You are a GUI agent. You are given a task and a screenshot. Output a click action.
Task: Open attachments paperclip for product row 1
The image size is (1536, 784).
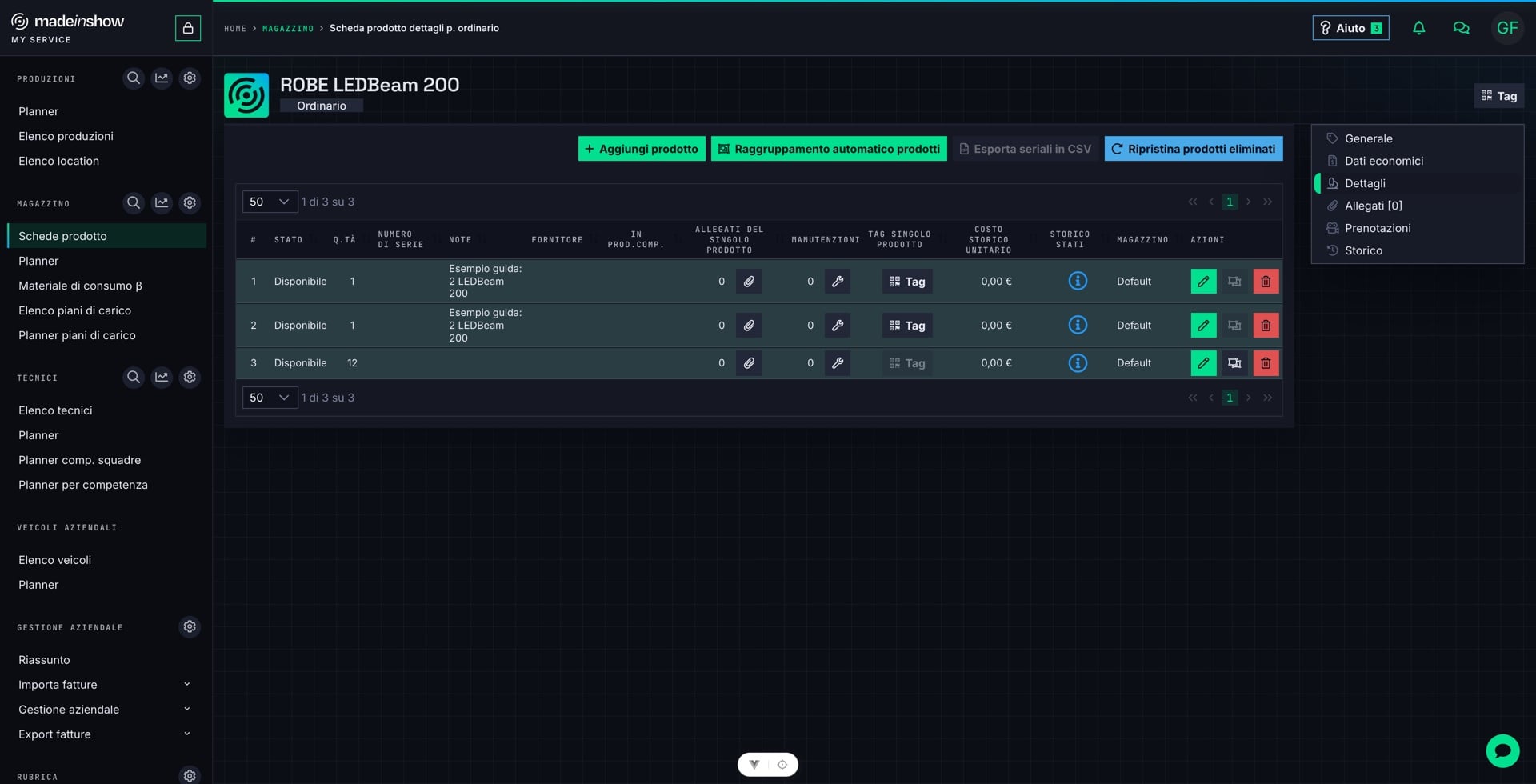tap(748, 282)
